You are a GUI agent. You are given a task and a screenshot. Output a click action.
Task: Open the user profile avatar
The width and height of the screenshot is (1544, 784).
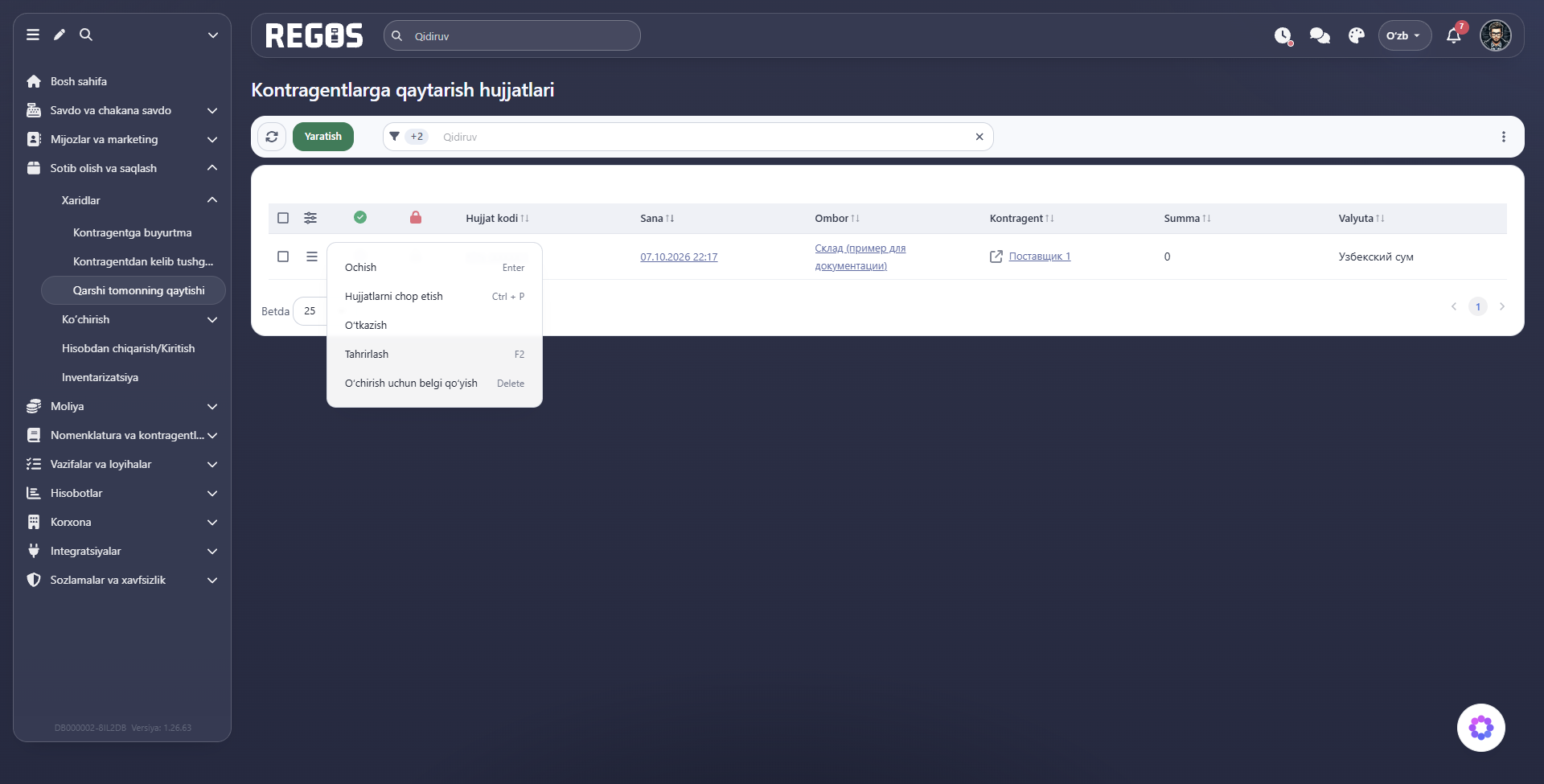tap(1496, 35)
